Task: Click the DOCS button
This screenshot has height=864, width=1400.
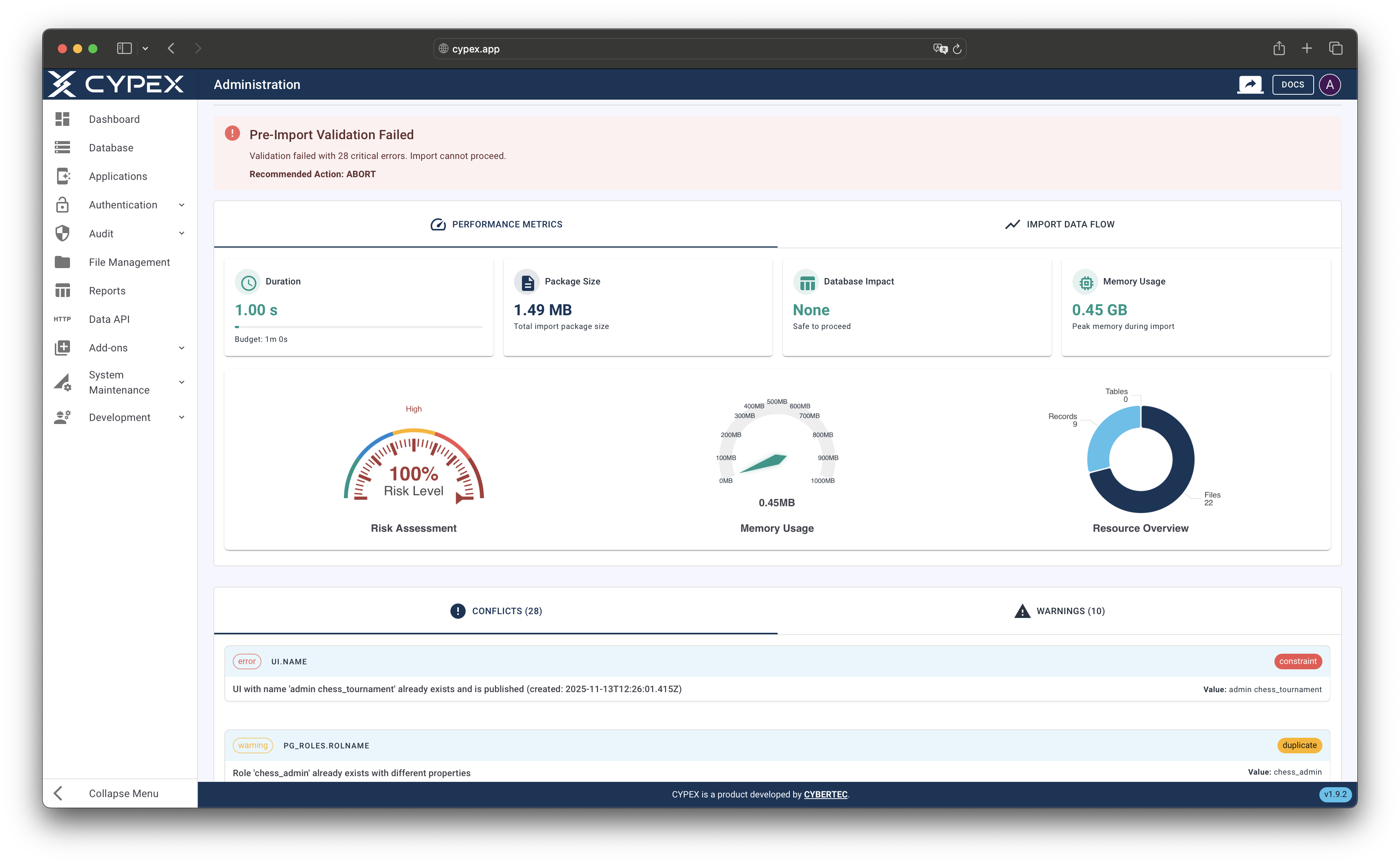Action: point(1293,84)
